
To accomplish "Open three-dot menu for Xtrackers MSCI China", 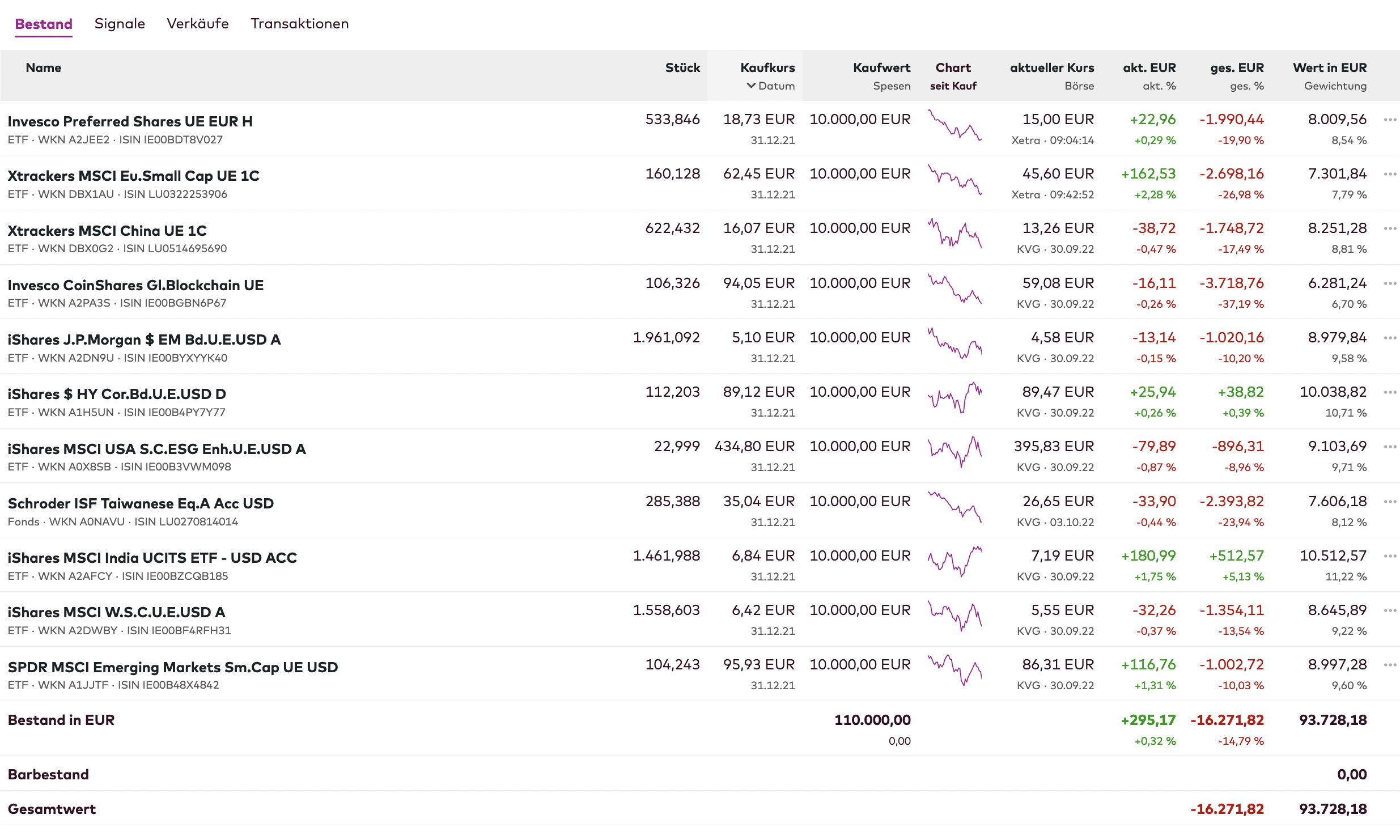I will 1389,228.
